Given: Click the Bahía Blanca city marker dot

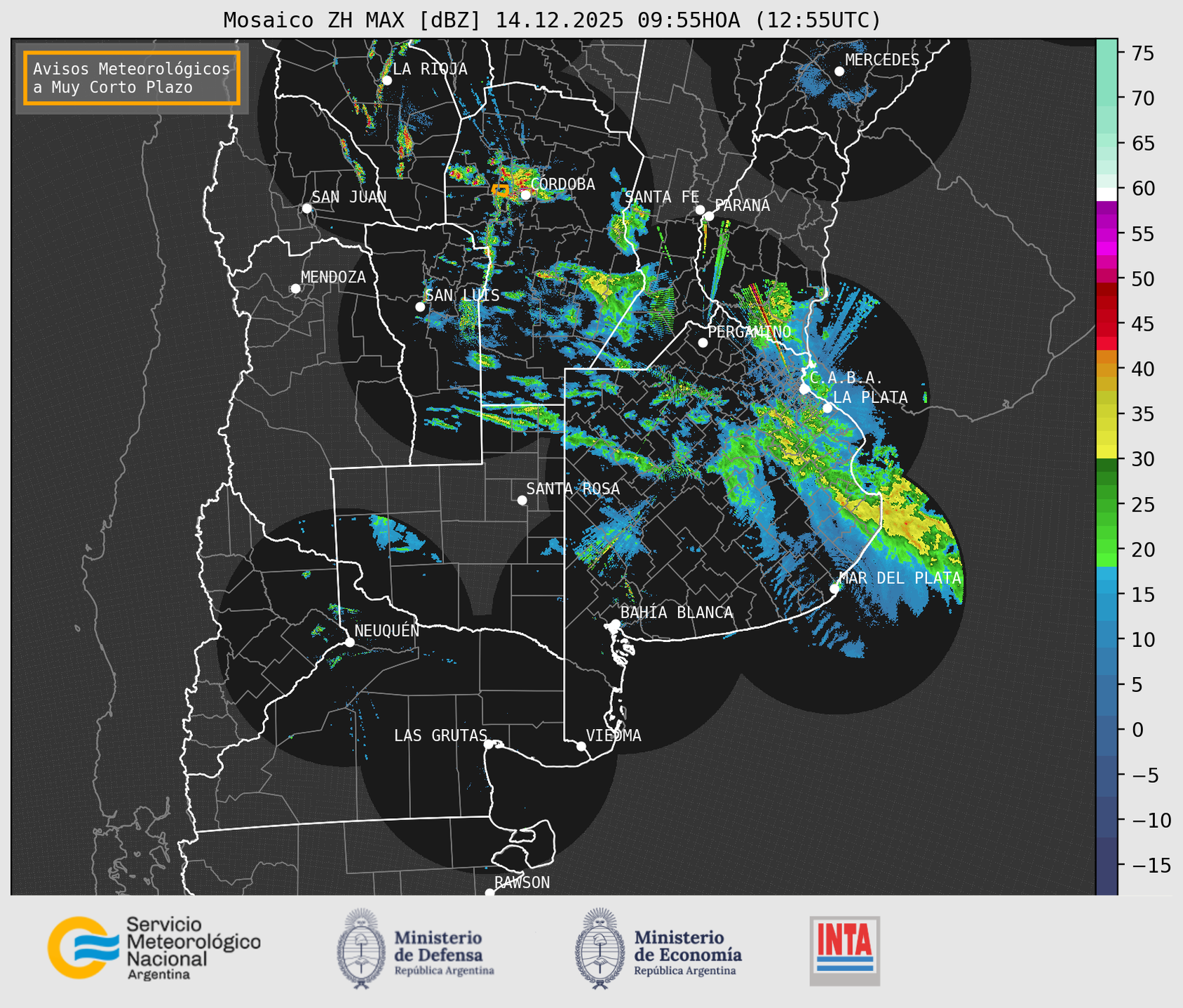Looking at the screenshot, I should click(615, 624).
